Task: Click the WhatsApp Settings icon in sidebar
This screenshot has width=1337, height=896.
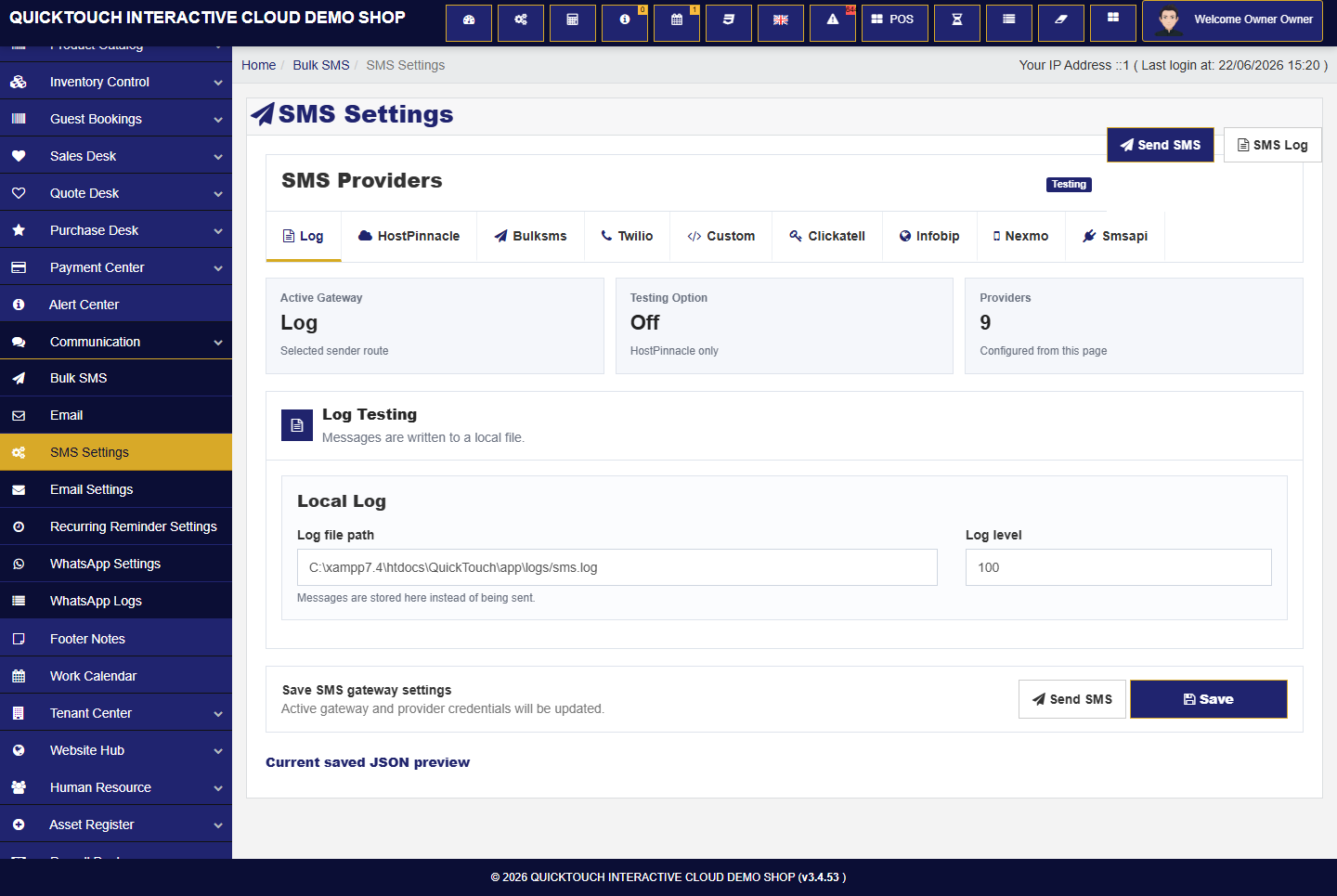Action: pos(19,564)
